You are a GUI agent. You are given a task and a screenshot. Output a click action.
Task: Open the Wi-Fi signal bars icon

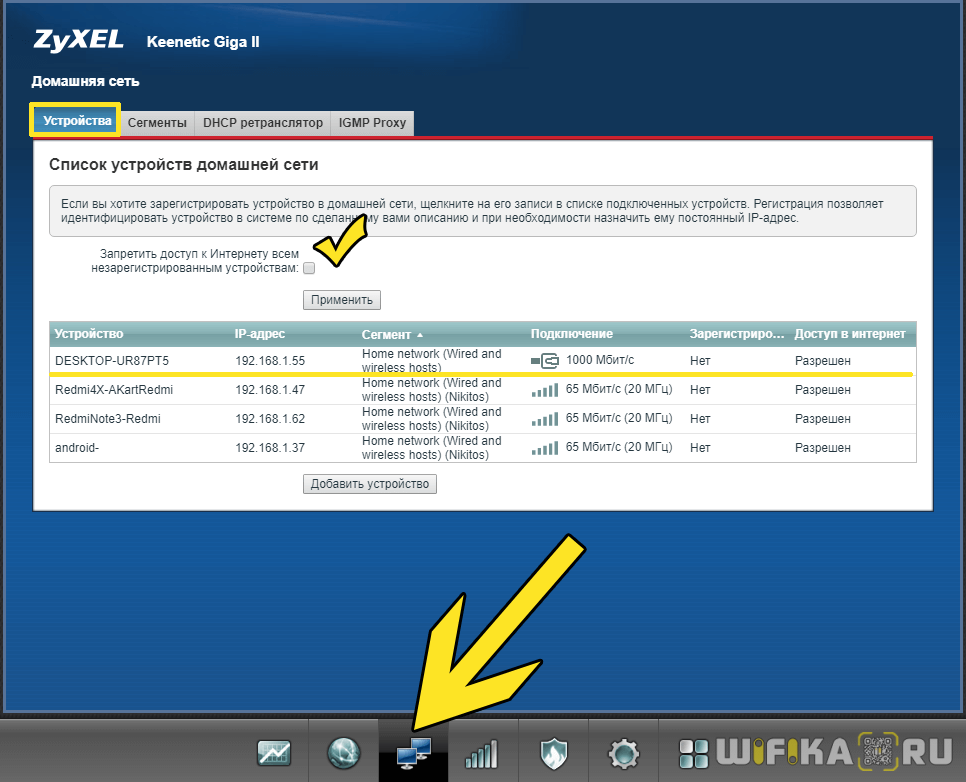pos(483,752)
